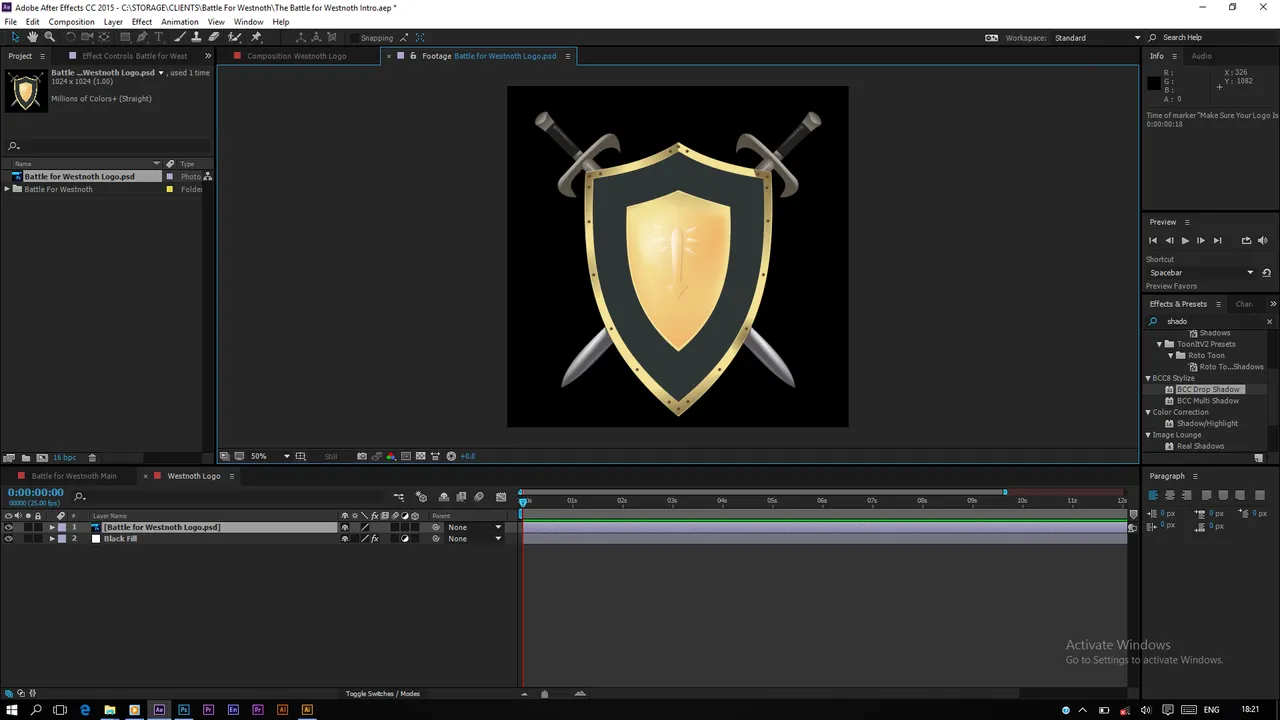
Task: Mute audio in Preview panel
Action: coord(1262,240)
